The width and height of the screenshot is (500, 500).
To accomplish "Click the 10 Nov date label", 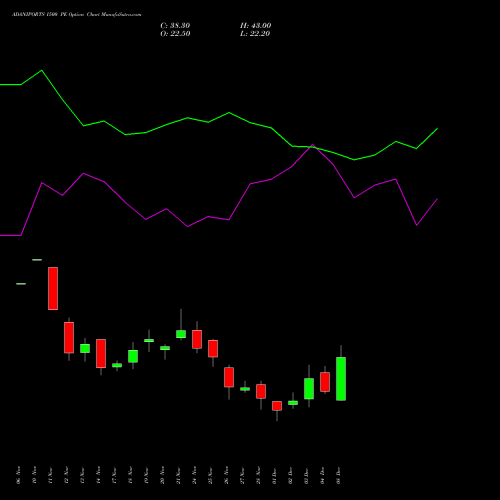I will coord(34,475).
